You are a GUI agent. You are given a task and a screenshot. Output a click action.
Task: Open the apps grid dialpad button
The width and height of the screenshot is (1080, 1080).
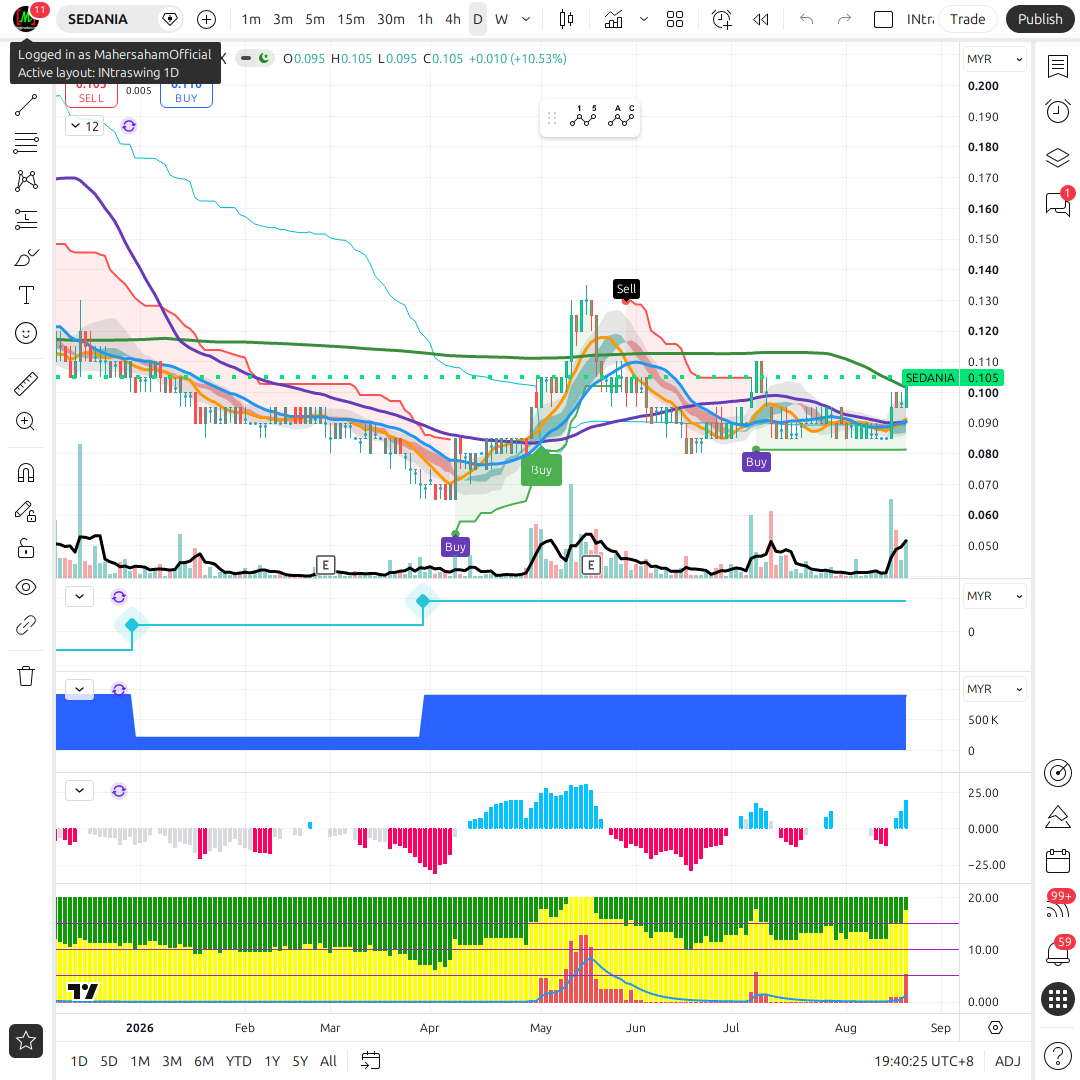1057,998
